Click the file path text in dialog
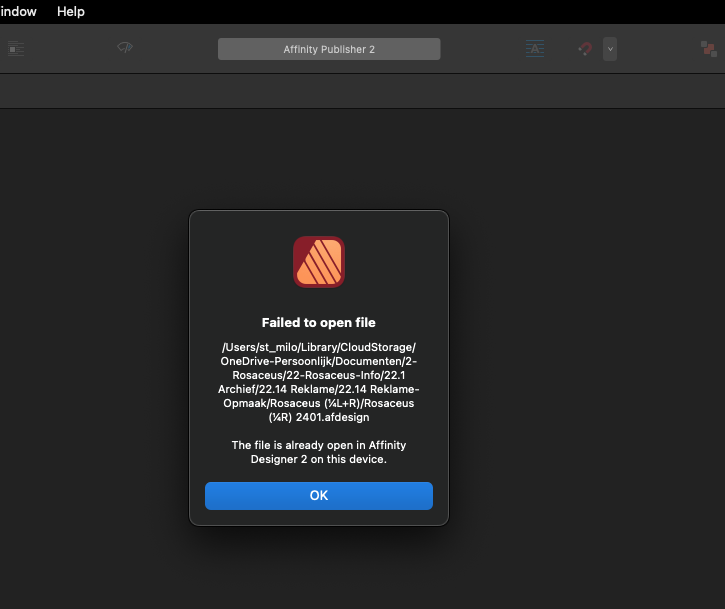The width and height of the screenshot is (725, 609). coord(319,382)
